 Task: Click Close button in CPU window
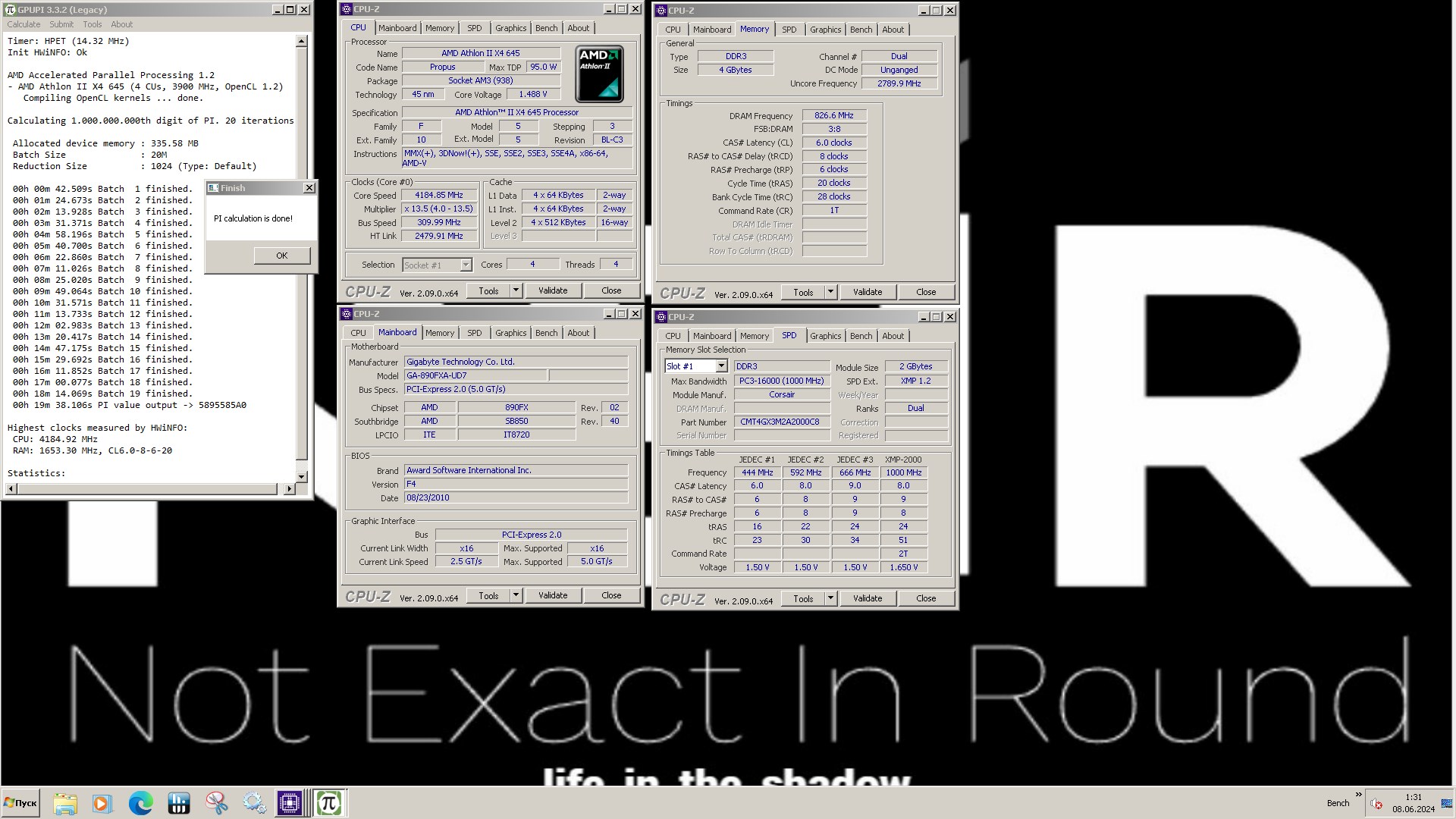(x=611, y=290)
